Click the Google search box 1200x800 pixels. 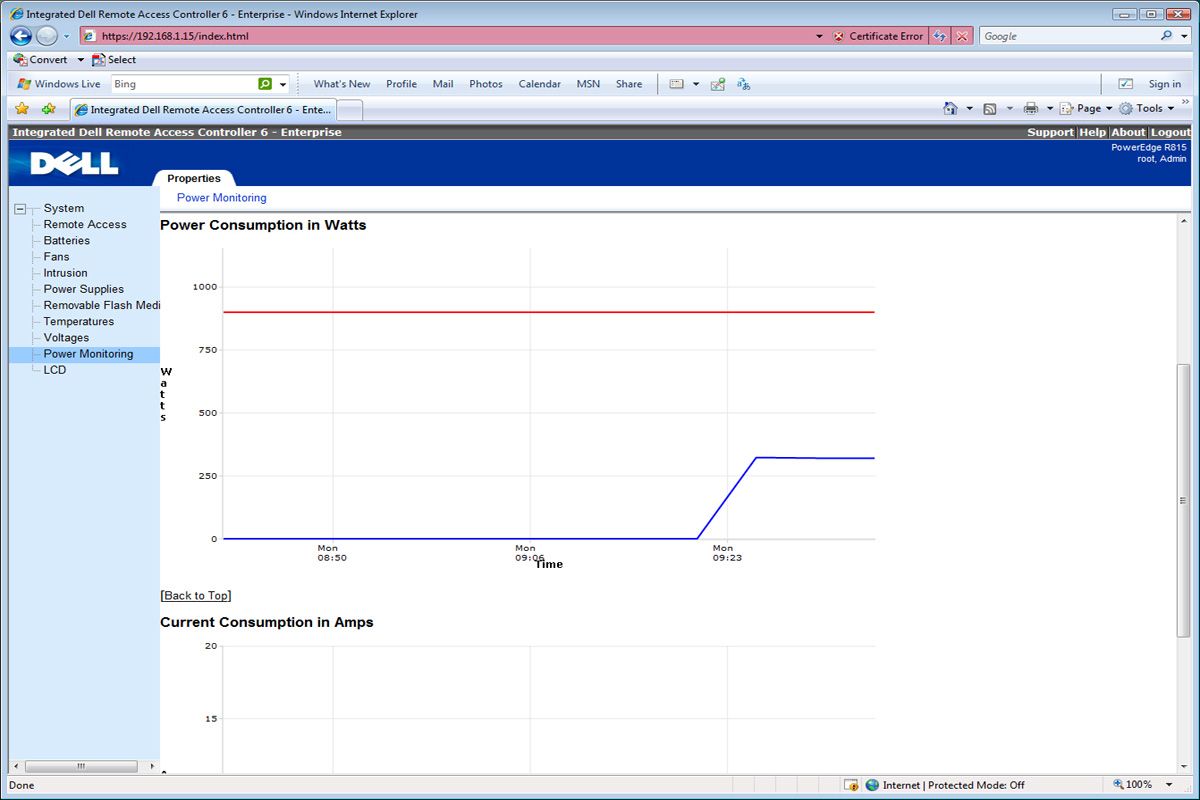tap(1067, 36)
